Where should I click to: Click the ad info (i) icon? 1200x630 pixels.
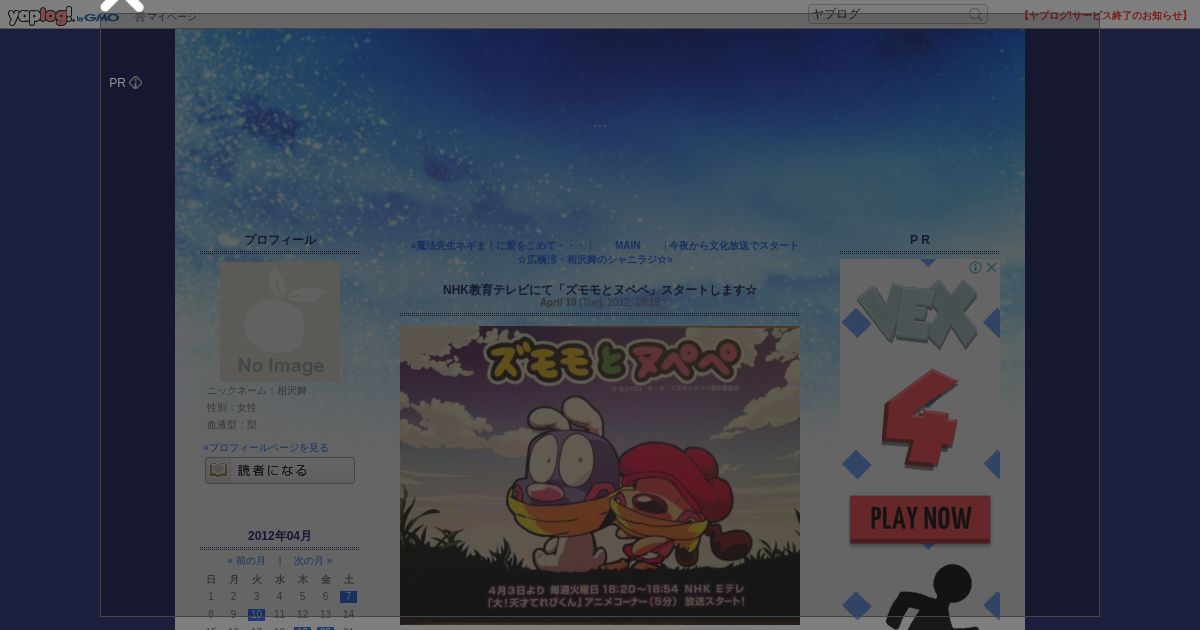pos(976,267)
